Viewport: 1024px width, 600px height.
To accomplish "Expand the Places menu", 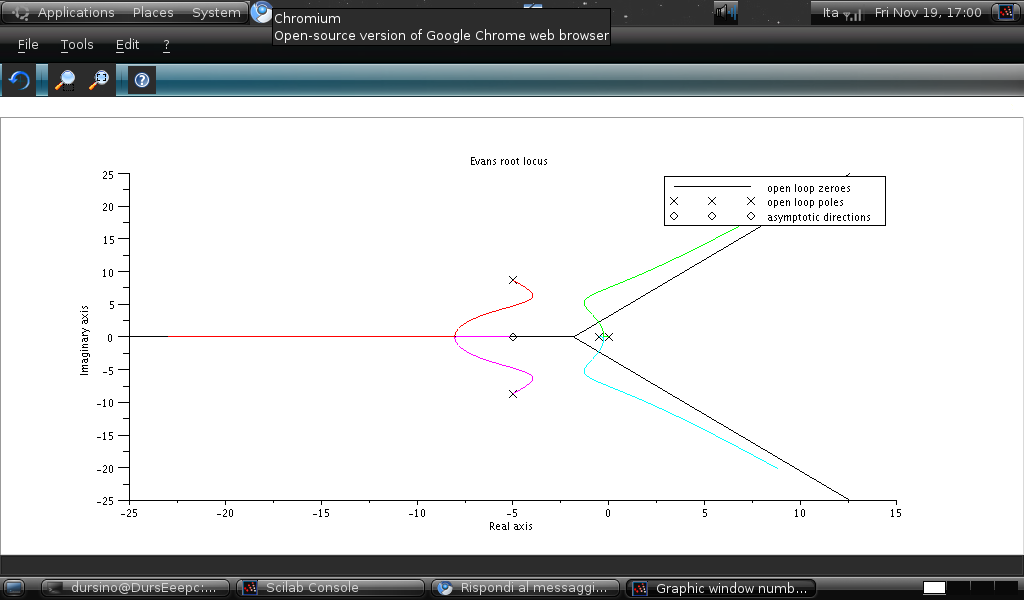I will coord(153,12).
